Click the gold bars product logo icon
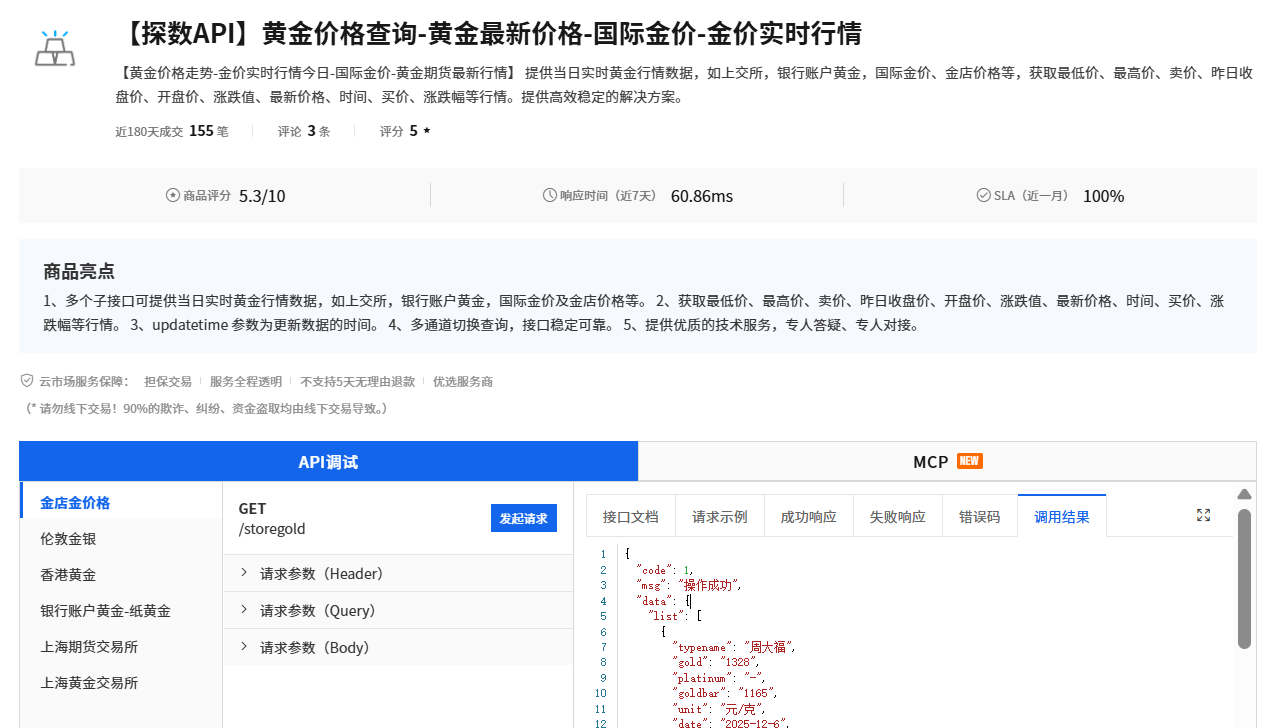Image resolution: width=1274 pixels, height=728 pixels. point(55,48)
